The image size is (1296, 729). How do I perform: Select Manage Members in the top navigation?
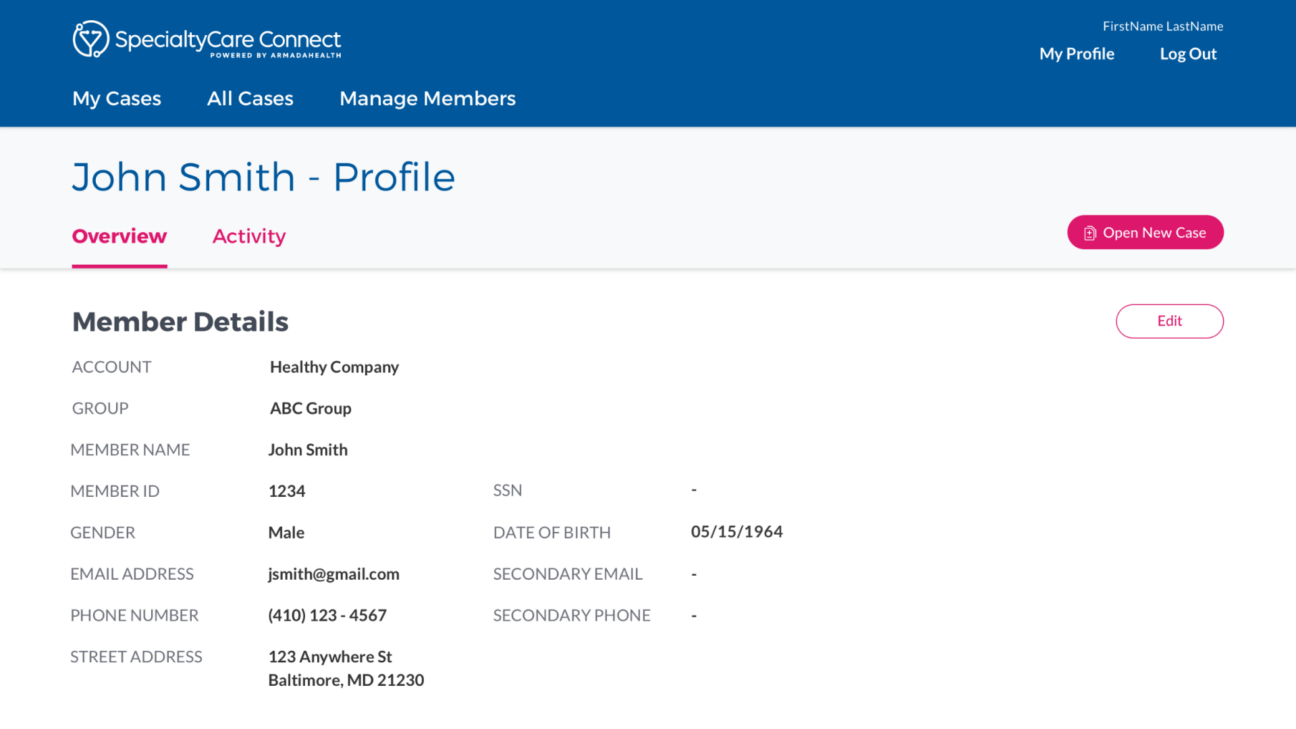pyautogui.click(x=427, y=98)
